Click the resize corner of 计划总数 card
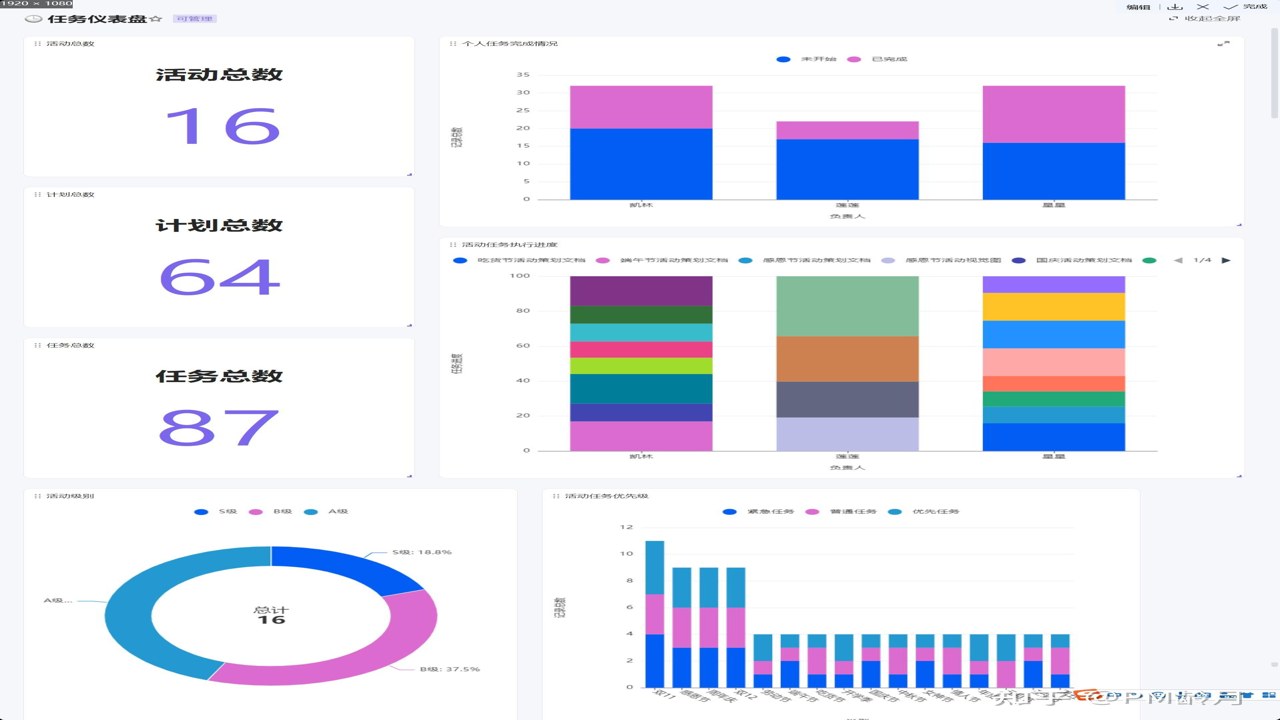 [409, 325]
